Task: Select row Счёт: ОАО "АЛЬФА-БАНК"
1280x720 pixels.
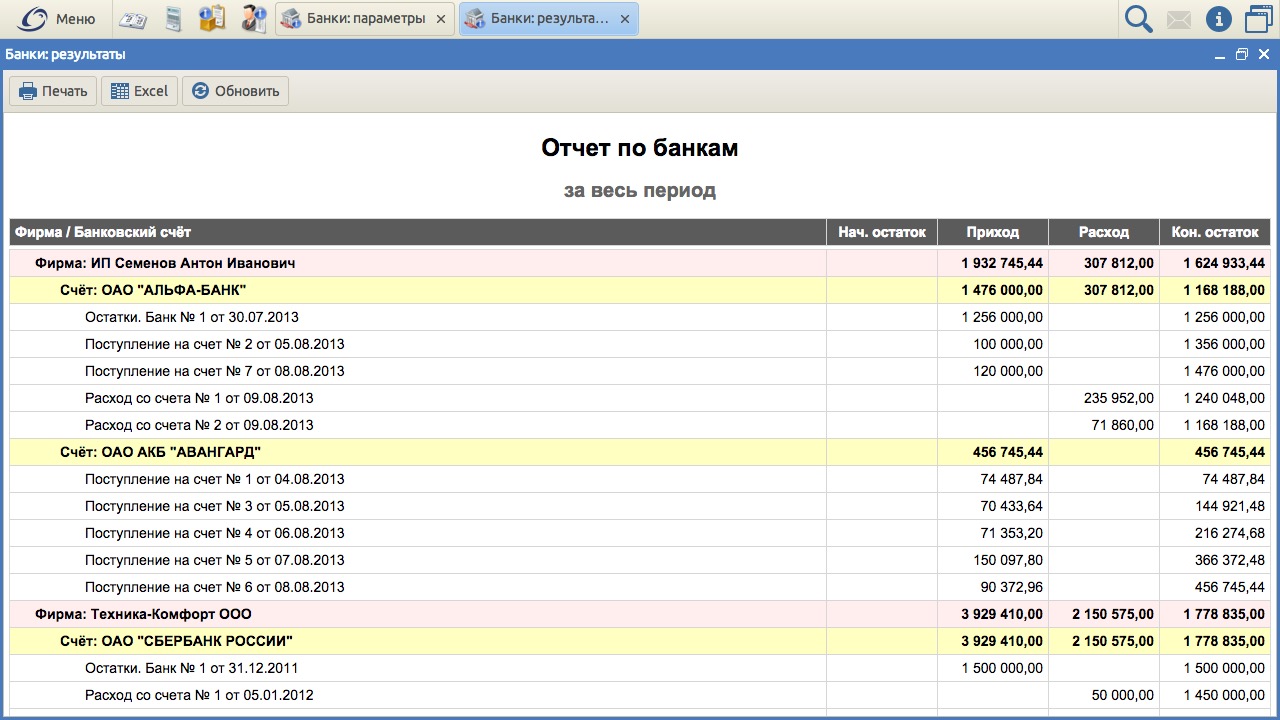Action: point(640,290)
